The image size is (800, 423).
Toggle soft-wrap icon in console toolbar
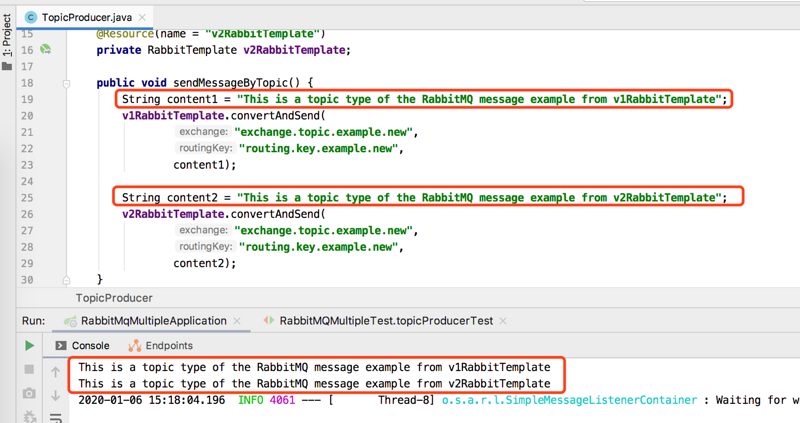[56, 418]
